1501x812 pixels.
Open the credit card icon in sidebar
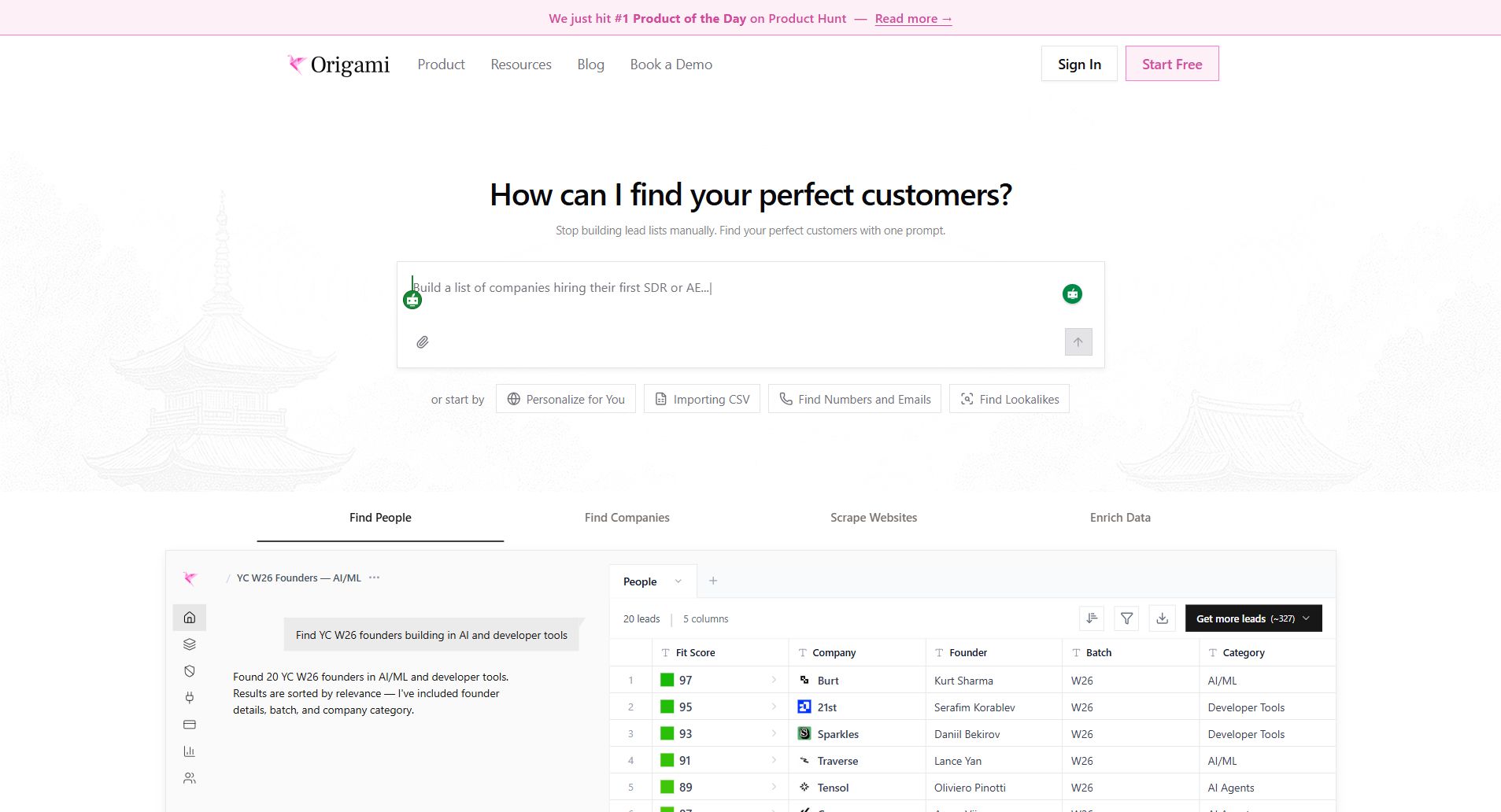pyautogui.click(x=190, y=725)
